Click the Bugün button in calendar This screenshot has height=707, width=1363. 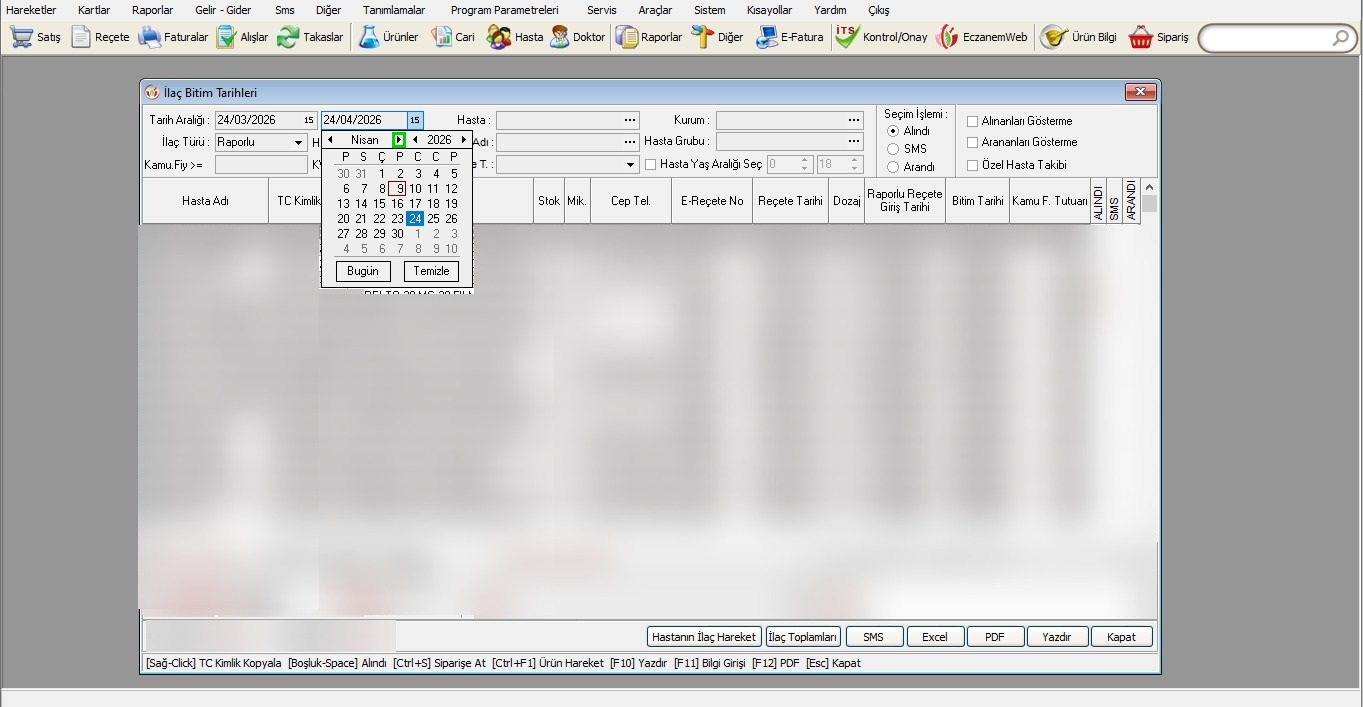point(363,271)
